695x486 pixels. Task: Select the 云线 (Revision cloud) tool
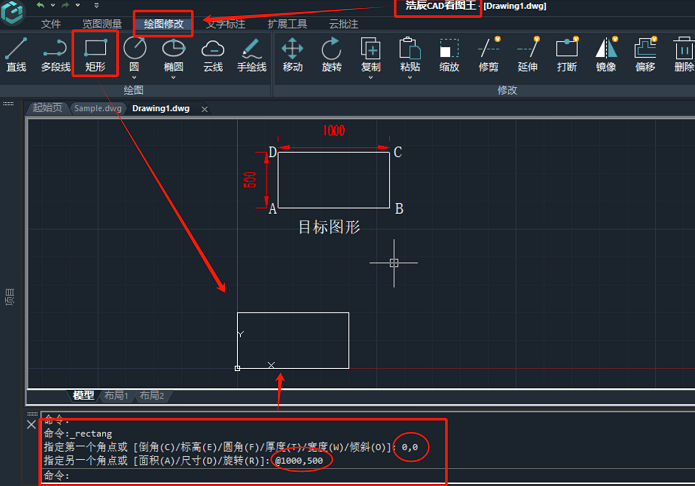[x=213, y=54]
